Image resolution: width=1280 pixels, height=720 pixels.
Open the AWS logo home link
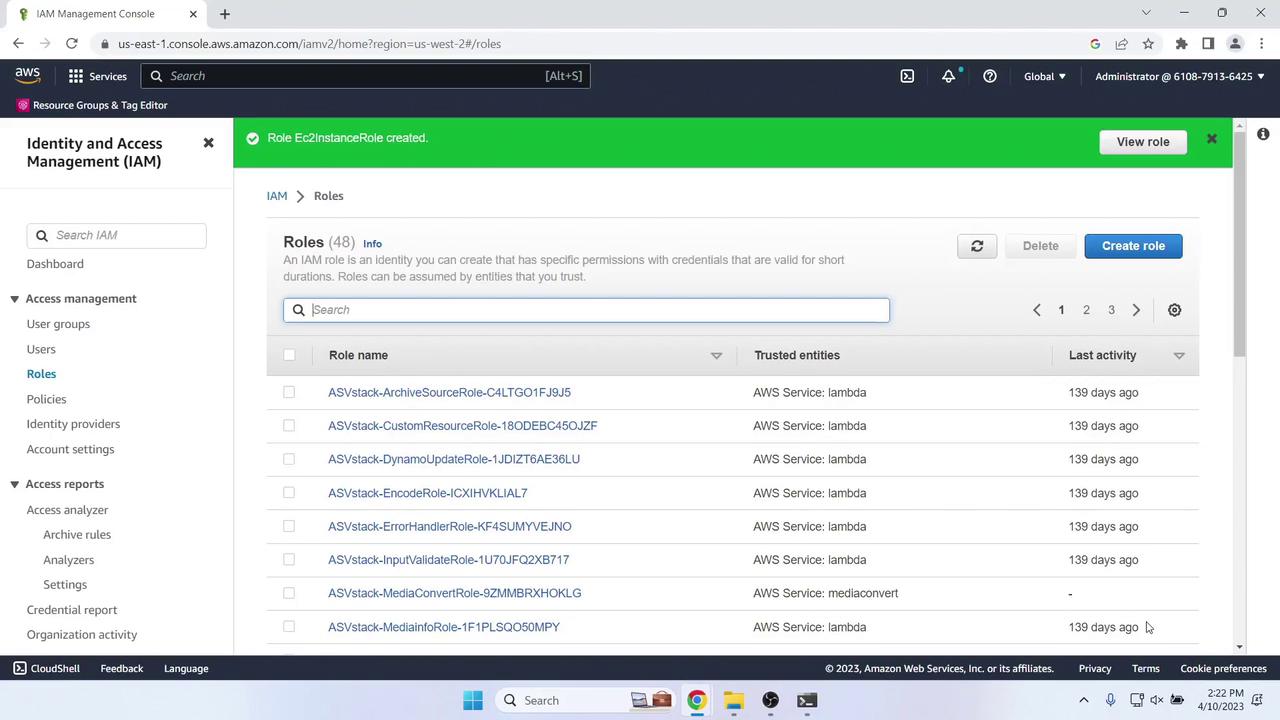(x=28, y=76)
